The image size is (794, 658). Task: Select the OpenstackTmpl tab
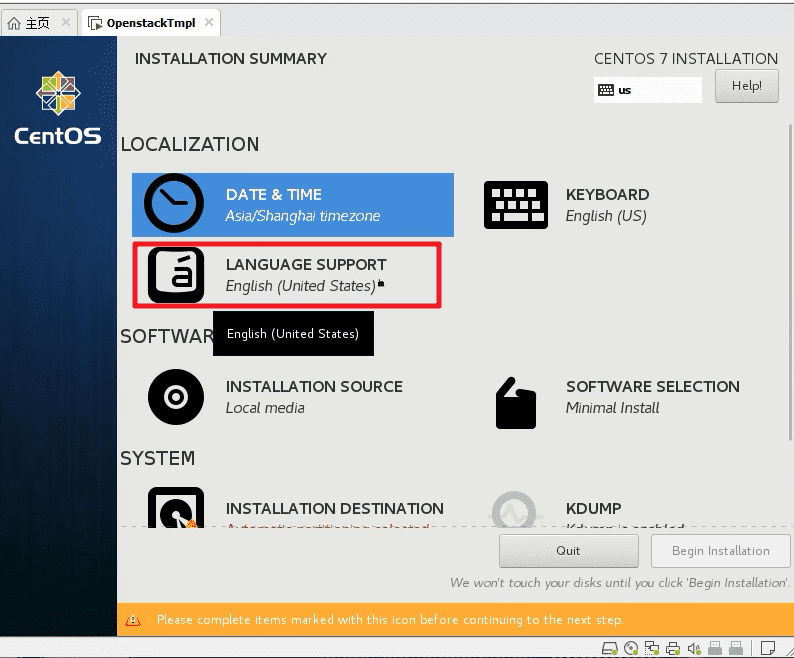[142, 23]
